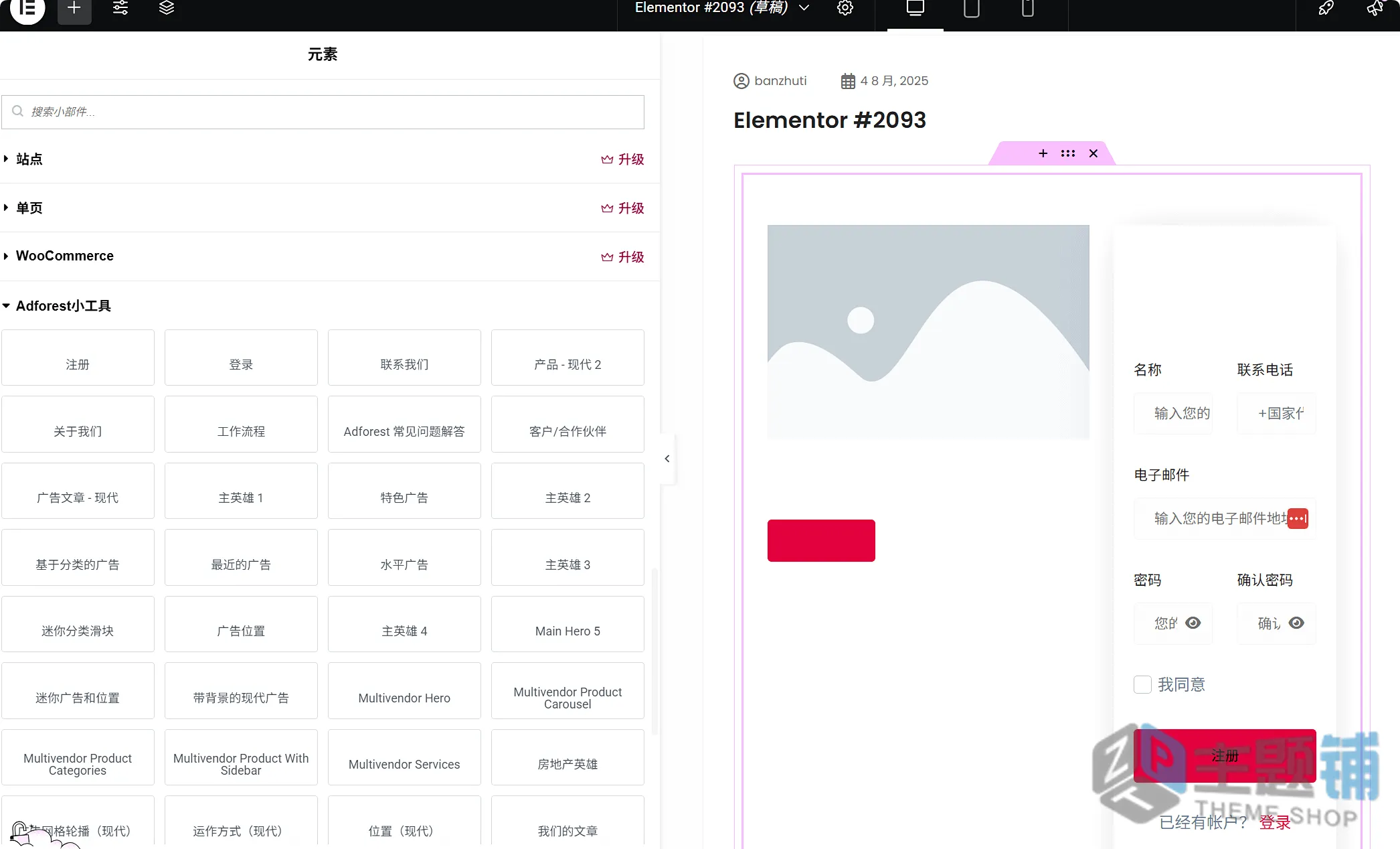Open the Elementor #2093 document dropdown
Viewport: 1400px width, 849px height.
(722, 8)
